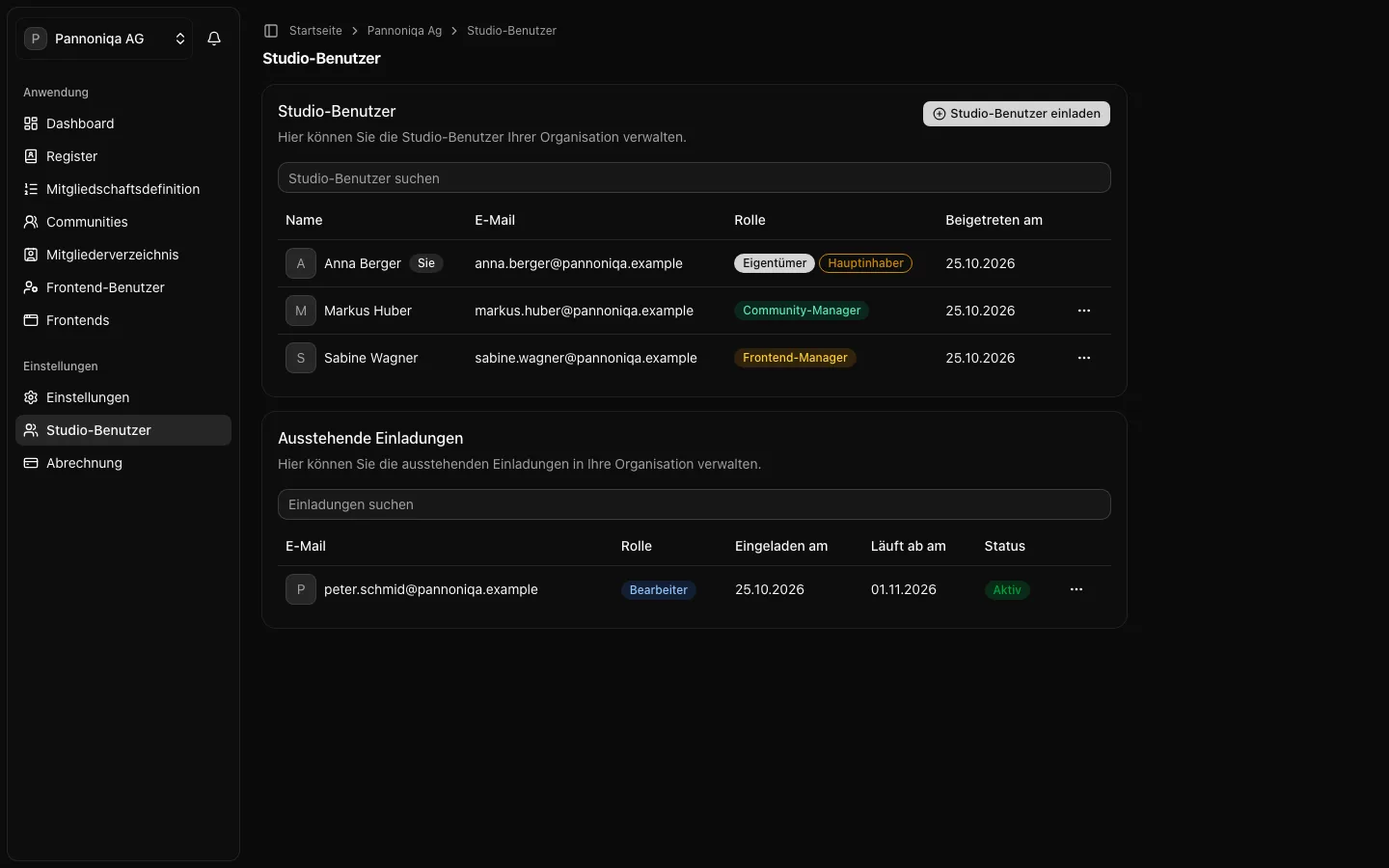The width and height of the screenshot is (1389, 868).
Task: Click the Communities people icon
Action: tap(31, 222)
